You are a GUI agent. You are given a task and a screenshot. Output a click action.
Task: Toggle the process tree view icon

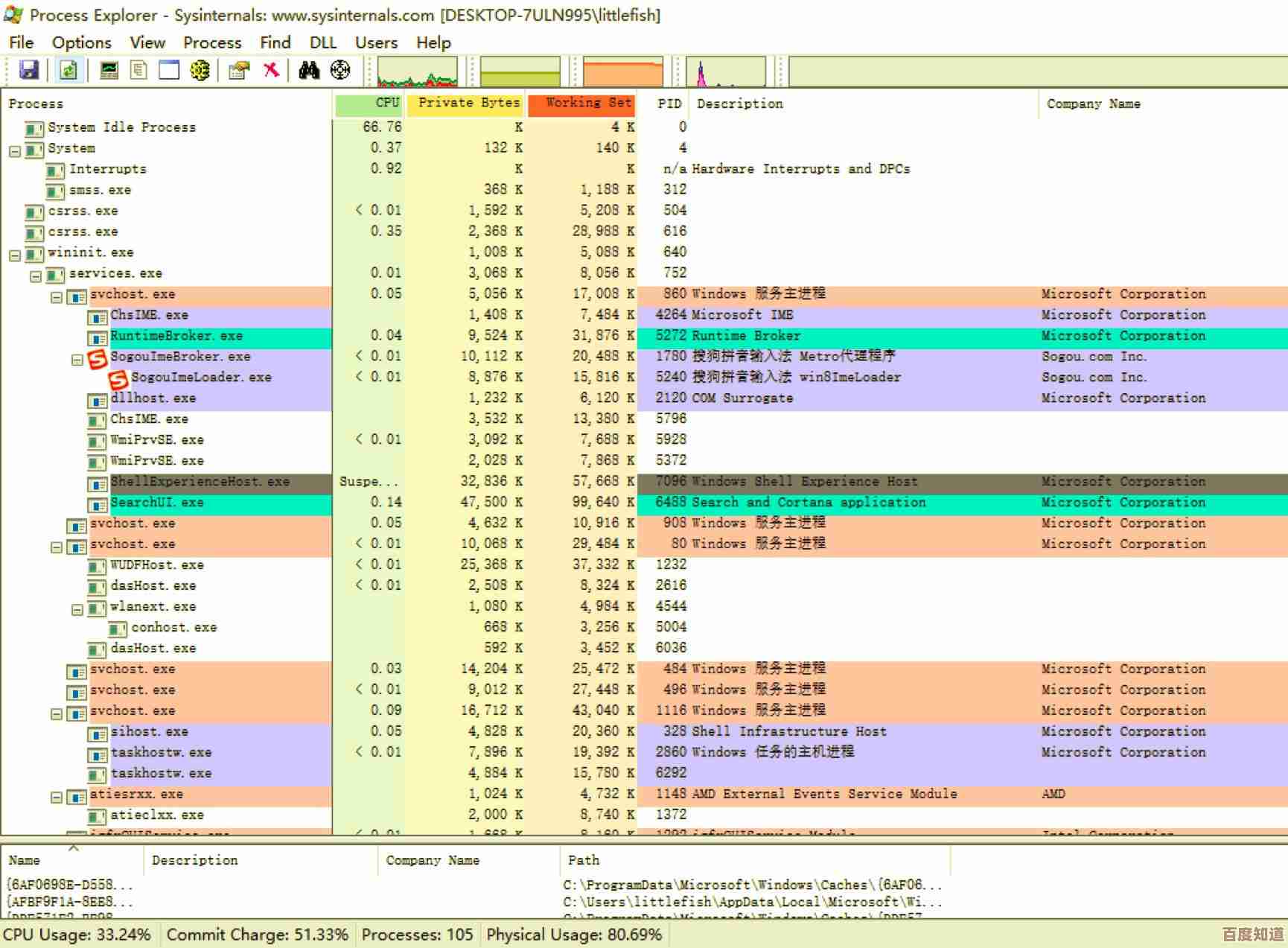[138, 70]
